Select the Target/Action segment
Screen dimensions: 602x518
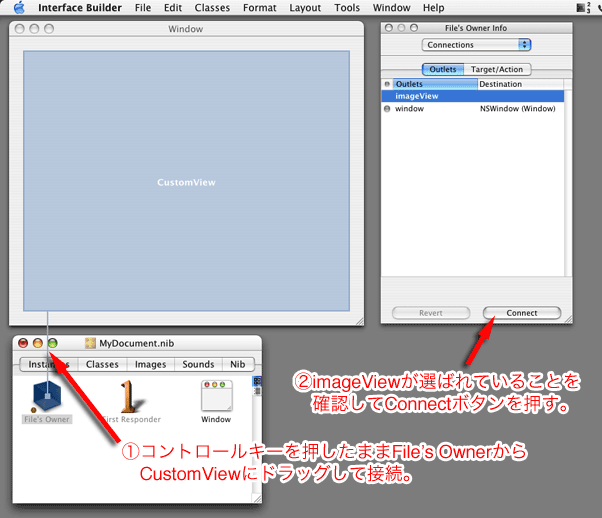click(x=499, y=69)
